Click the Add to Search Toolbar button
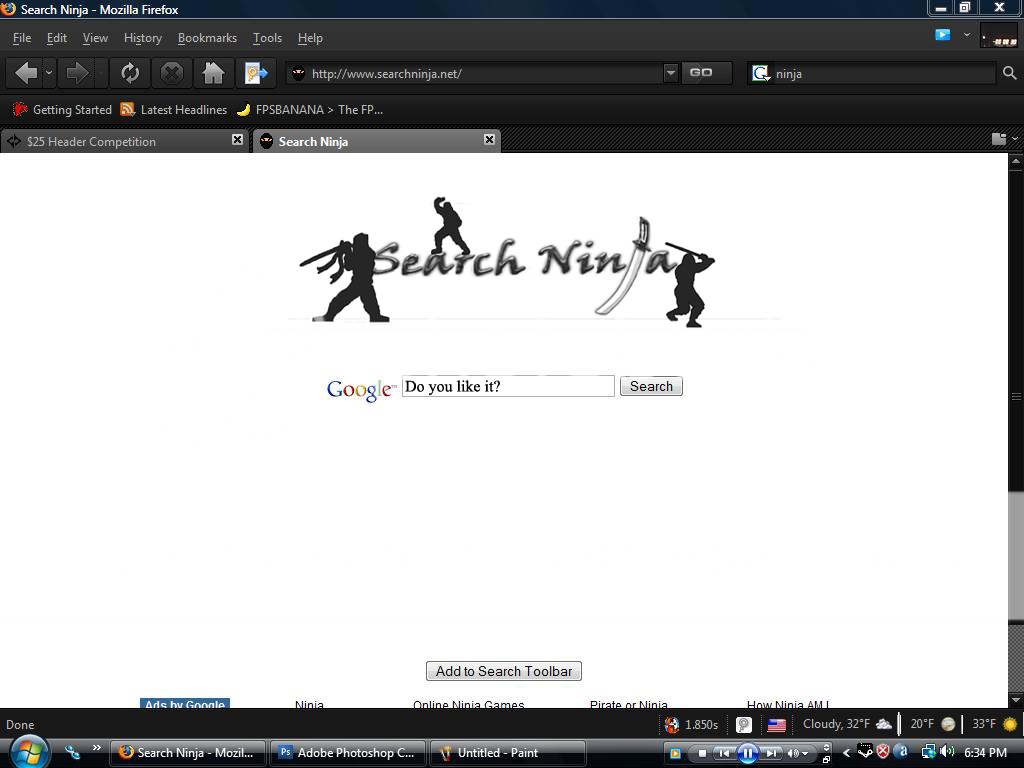Viewport: 1024px width, 768px height. pos(504,671)
